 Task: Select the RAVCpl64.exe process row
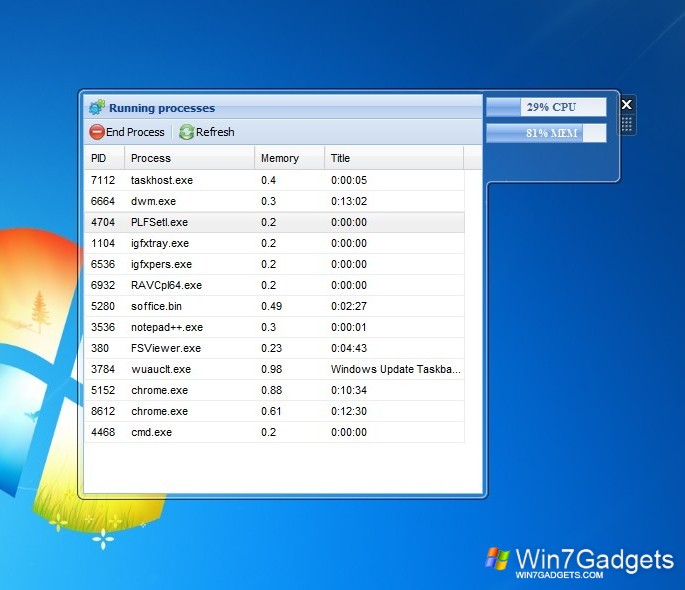coord(274,285)
